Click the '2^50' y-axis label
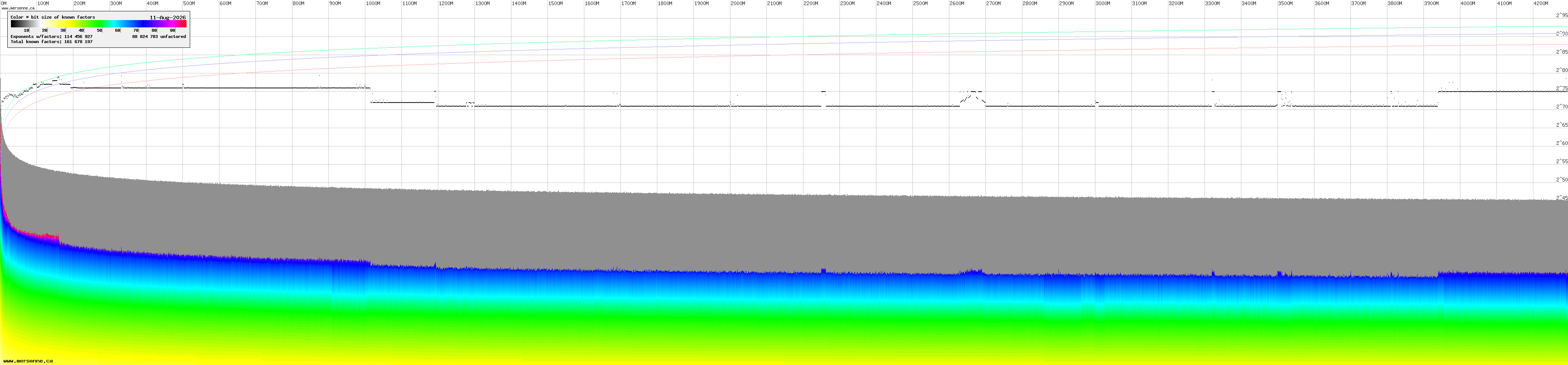The height and width of the screenshot is (365, 1568). click(1562, 180)
